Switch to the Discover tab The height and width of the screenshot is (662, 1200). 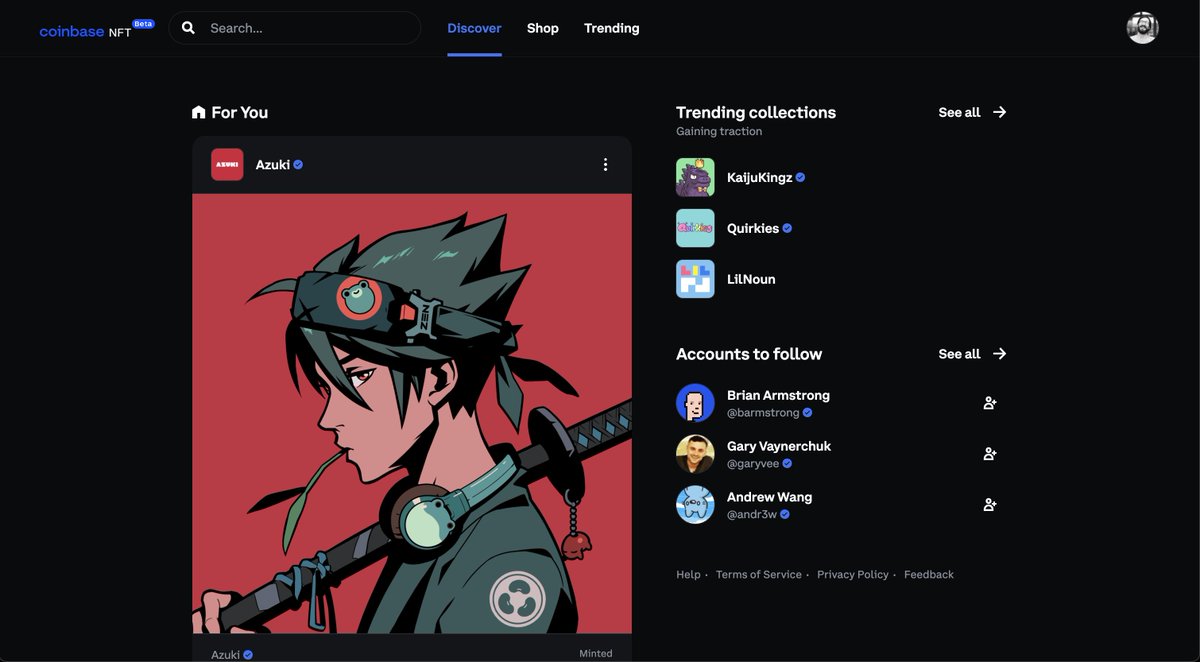pos(474,28)
